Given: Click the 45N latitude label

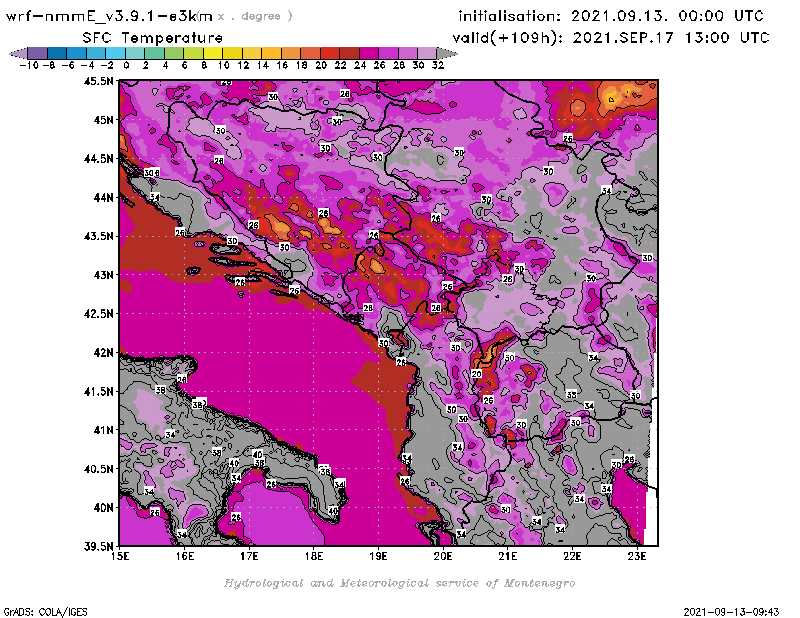Looking at the screenshot, I should coord(103,120).
